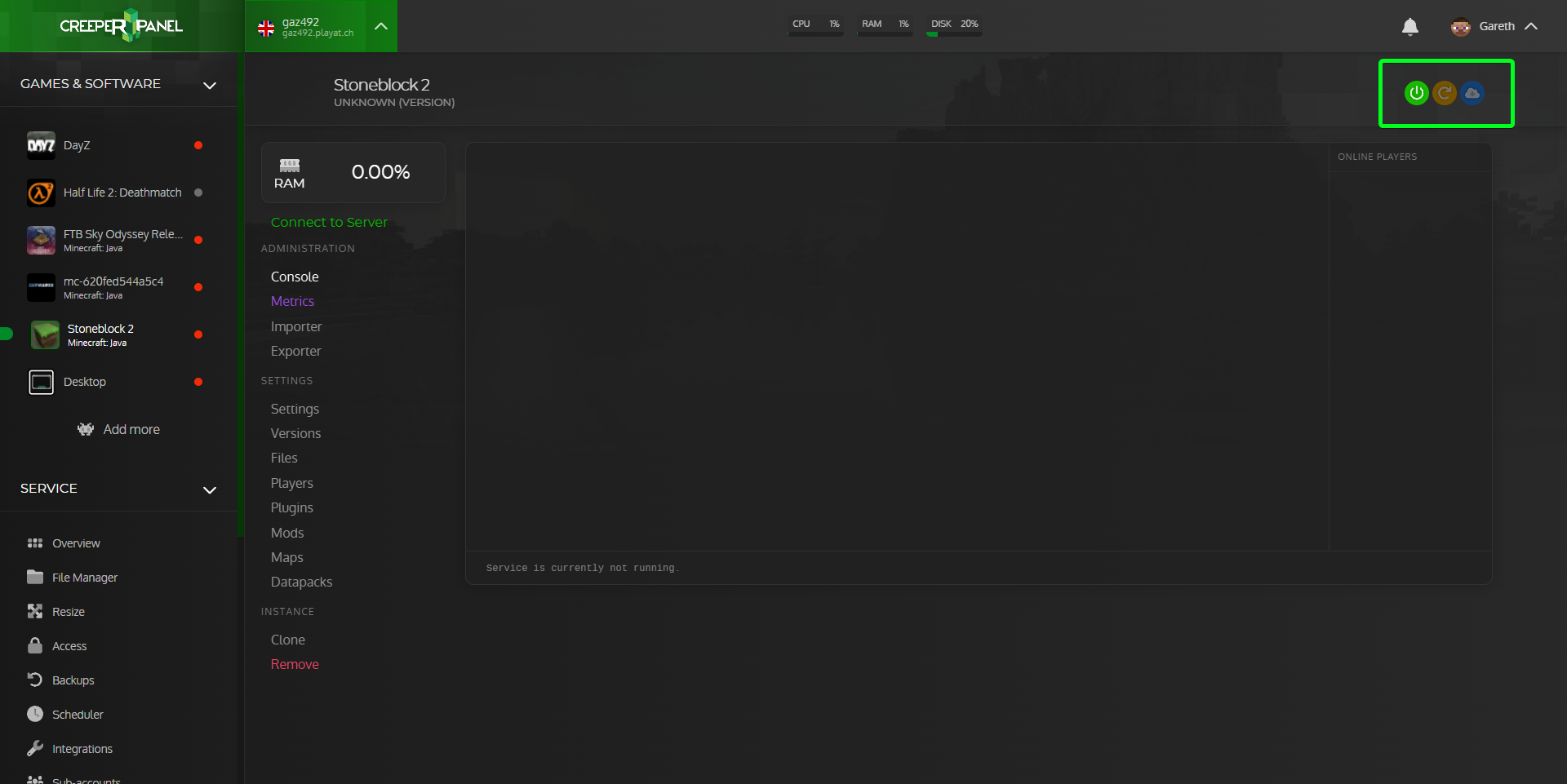Click the green power start button
Screen dimensions: 1567x784
(x=1416, y=93)
